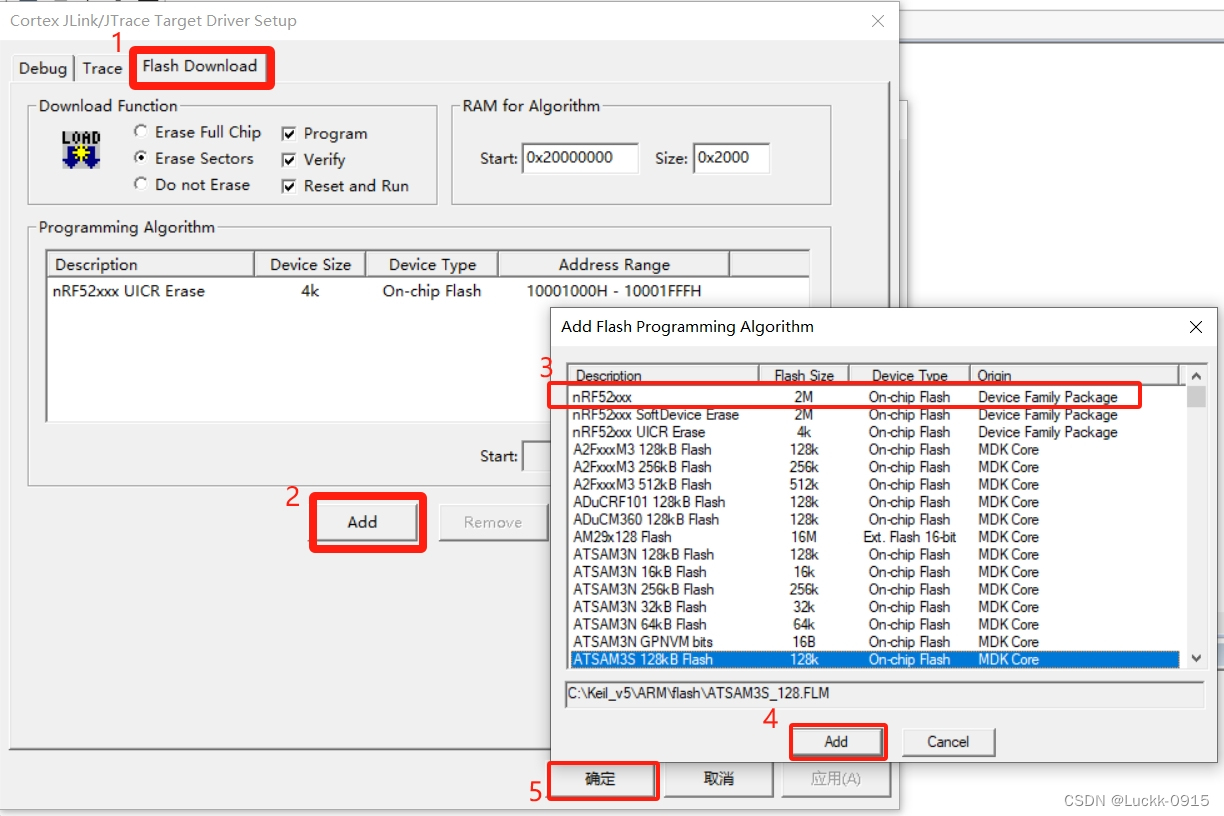Select ATSAM3N 128kB Flash row
This screenshot has width=1224, height=816.
(x=876, y=554)
